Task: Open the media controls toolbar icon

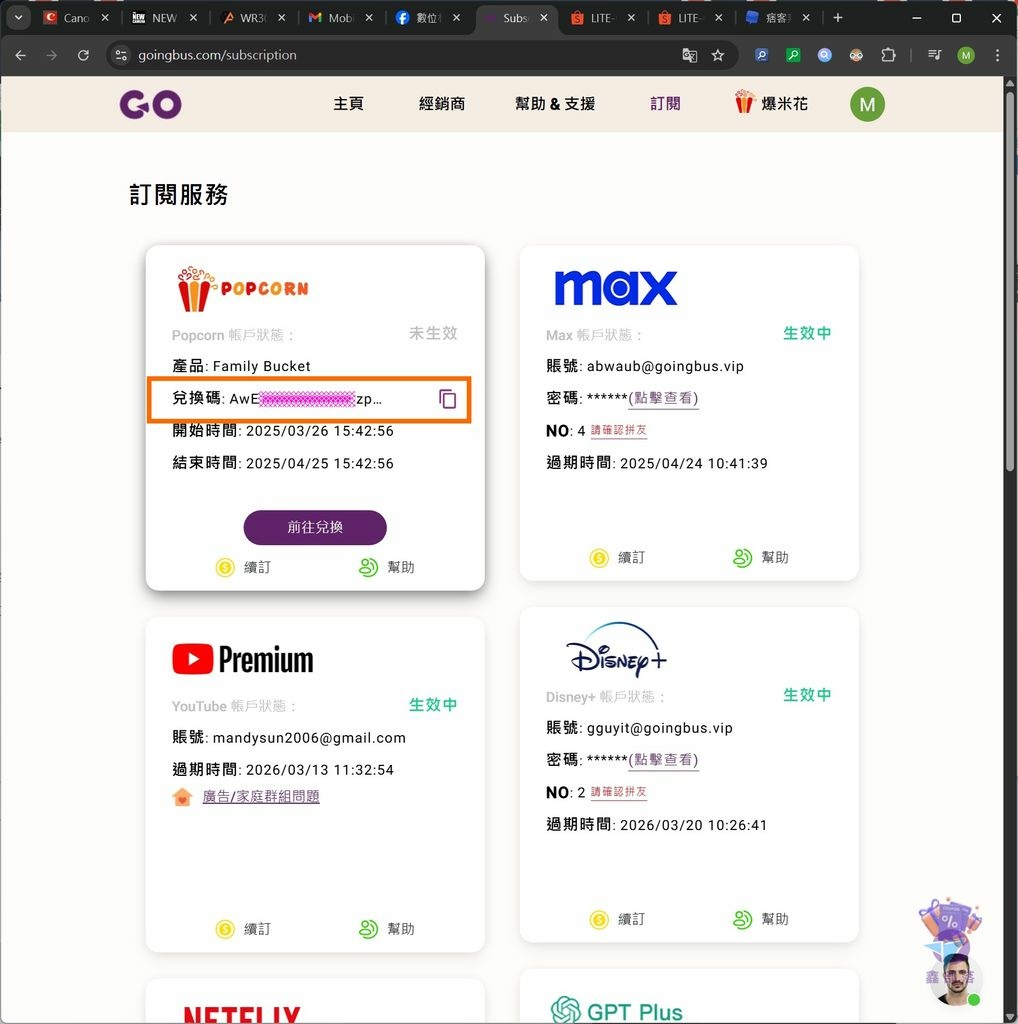Action: tap(934, 56)
